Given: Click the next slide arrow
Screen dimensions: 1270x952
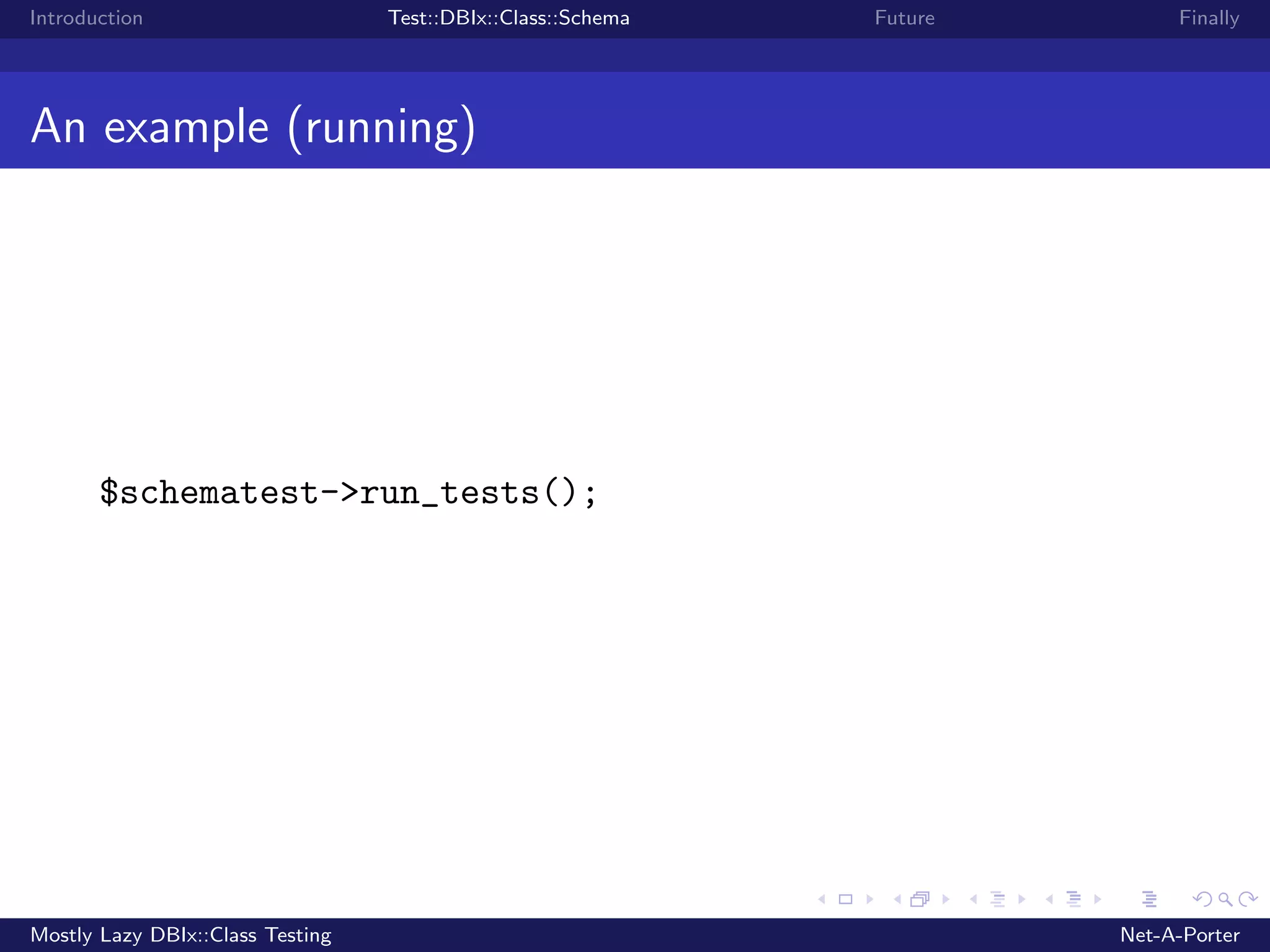Looking at the screenshot, I should (869, 899).
